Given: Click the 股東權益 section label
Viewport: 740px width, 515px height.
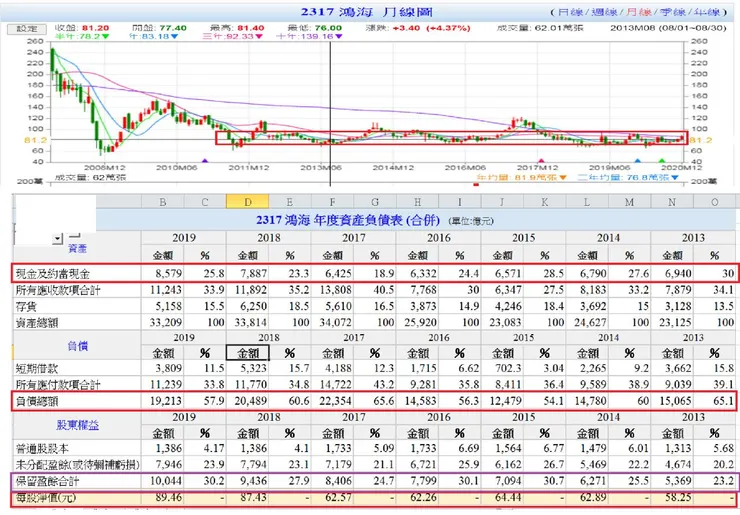Looking at the screenshot, I should point(77,425).
